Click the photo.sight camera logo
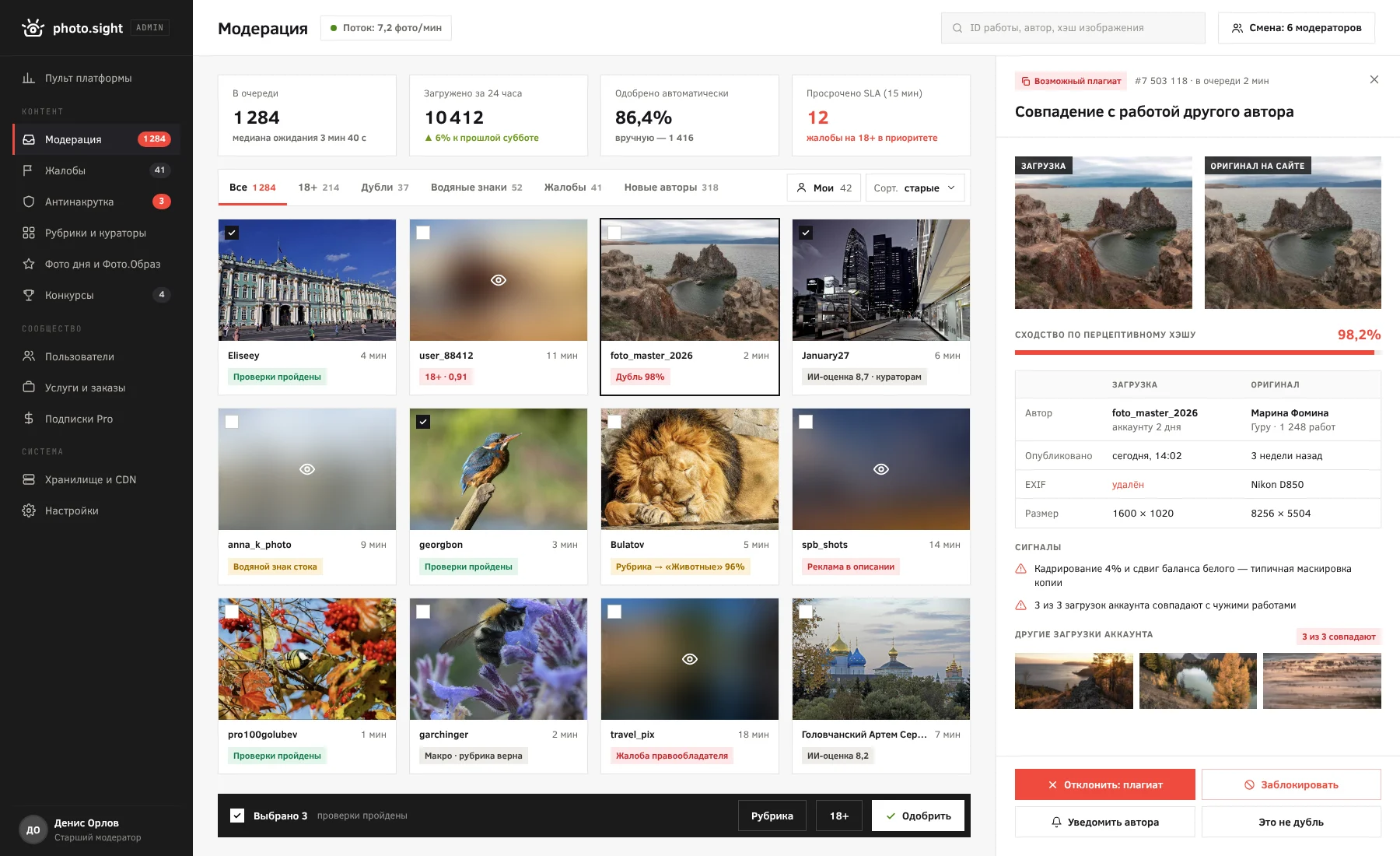1400x856 pixels. 33,28
